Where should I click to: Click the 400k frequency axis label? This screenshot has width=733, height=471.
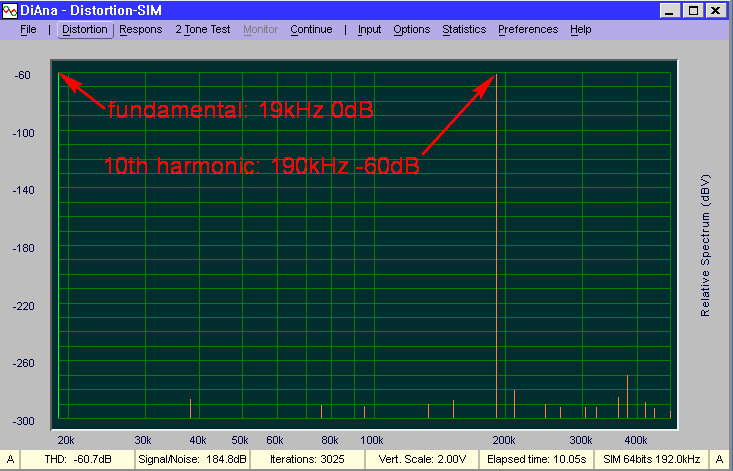[x=636, y=440]
